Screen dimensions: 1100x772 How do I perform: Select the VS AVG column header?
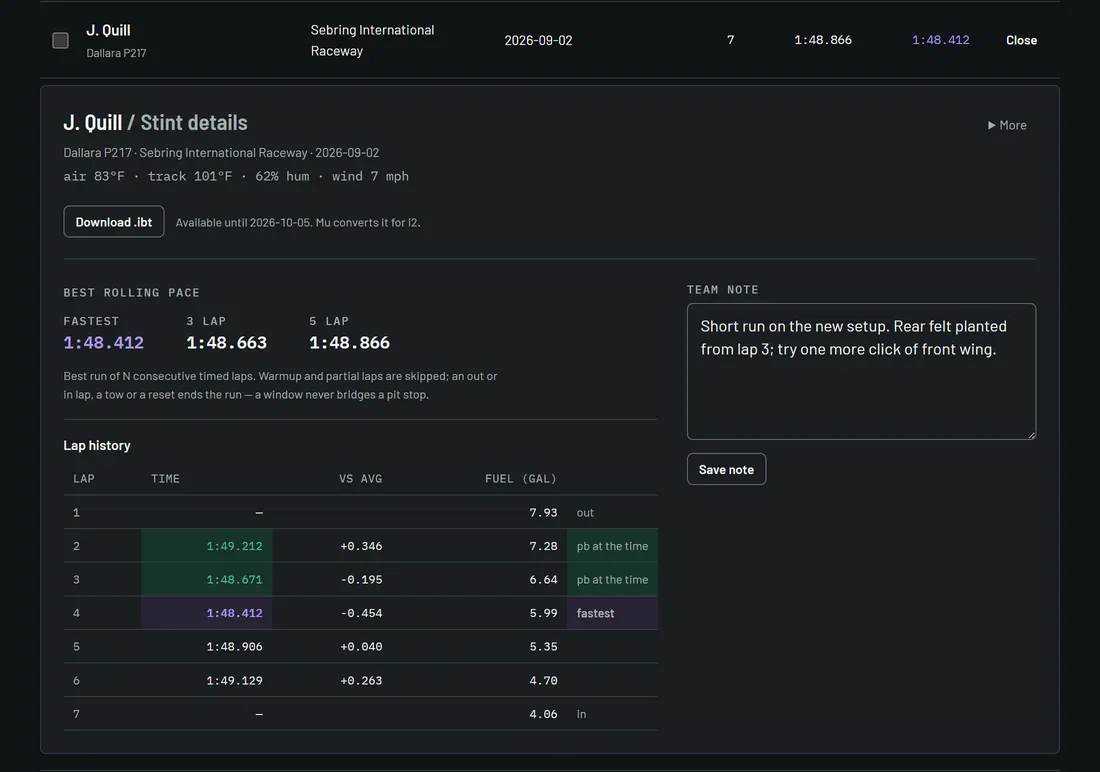[x=361, y=479]
